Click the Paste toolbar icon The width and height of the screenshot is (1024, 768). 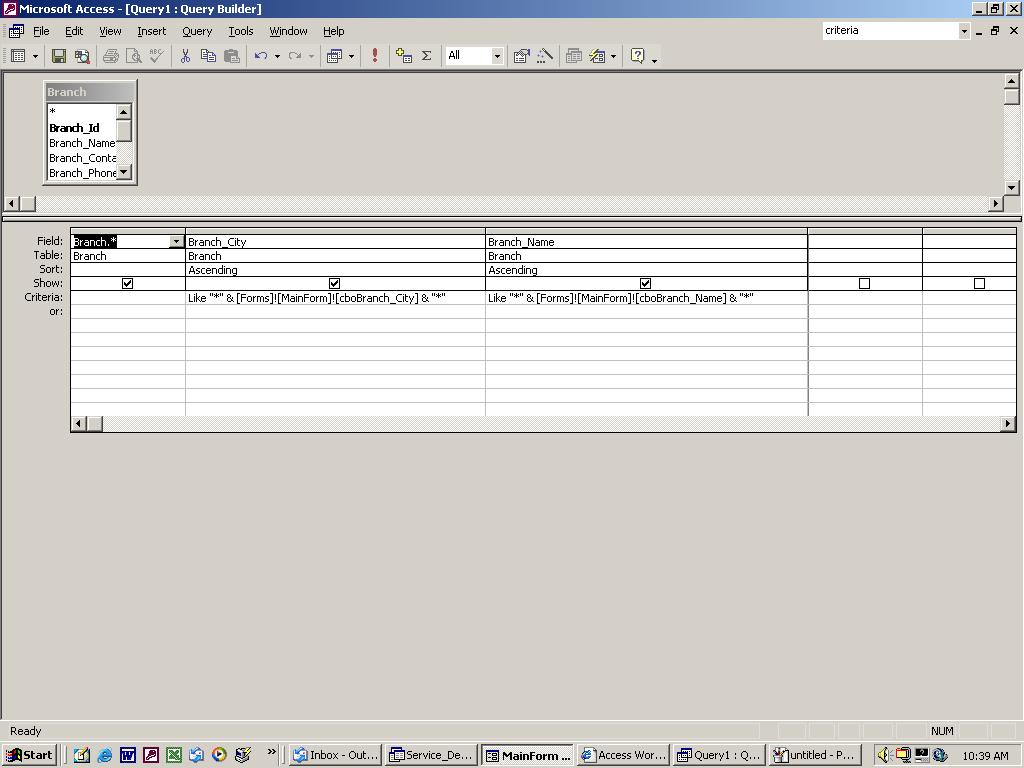coord(232,56)
